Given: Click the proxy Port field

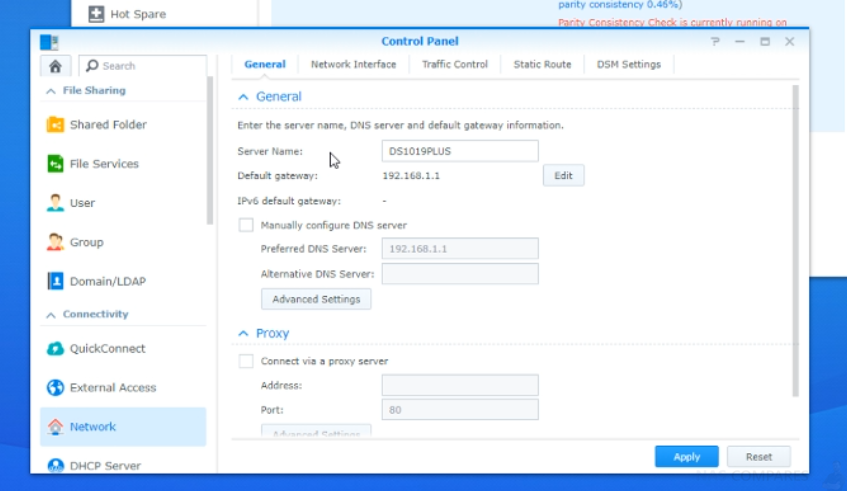Looking at the screenshot, I should (460, 410).
